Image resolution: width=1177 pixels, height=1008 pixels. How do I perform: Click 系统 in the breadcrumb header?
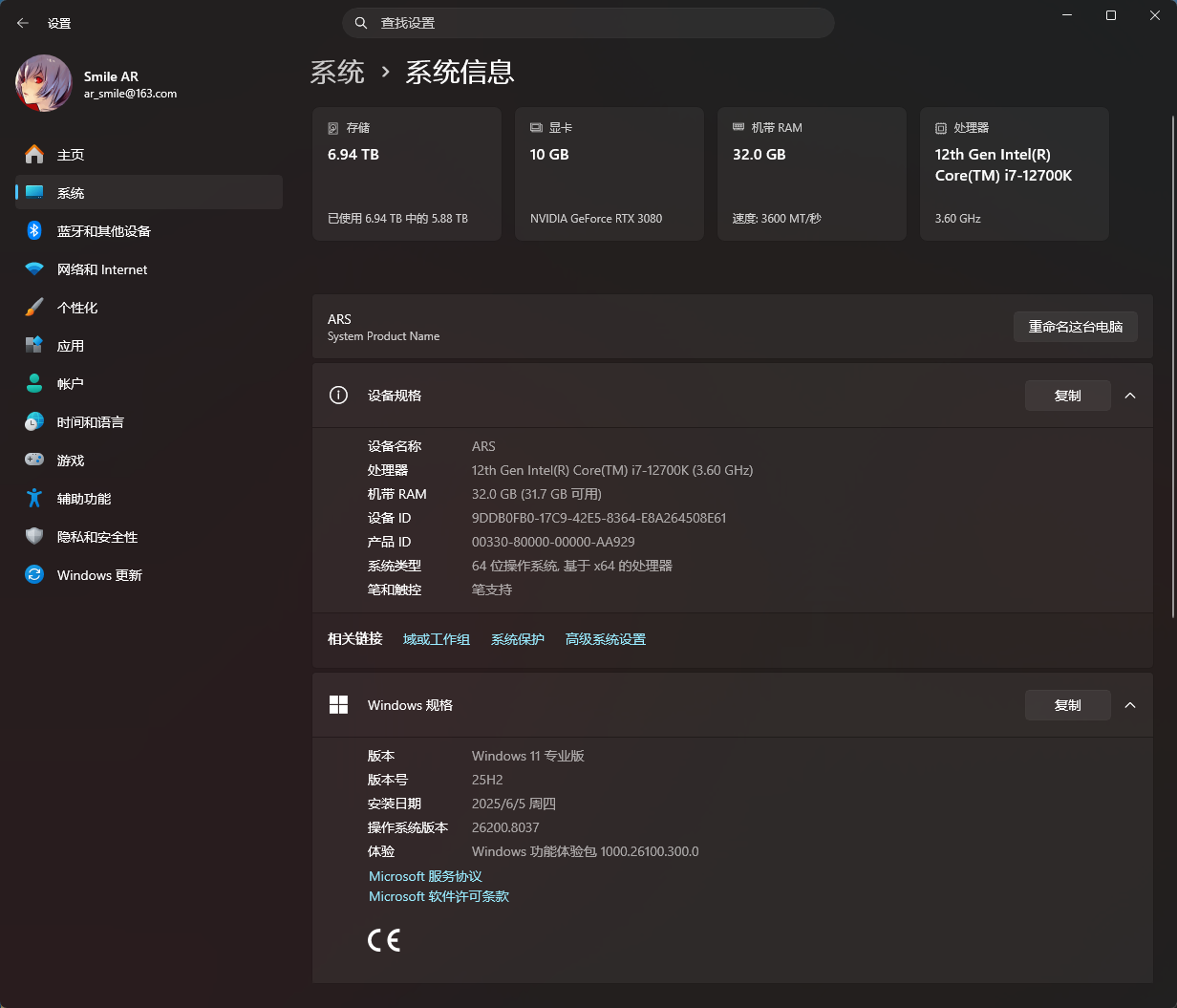337,73
